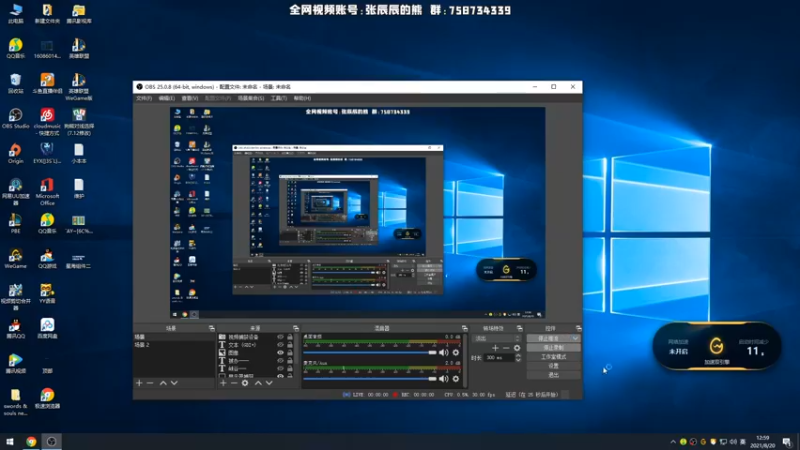Click the transition duration 300 ms field
The height and width of the screenshot is (450, 800).
pos(499,358)
